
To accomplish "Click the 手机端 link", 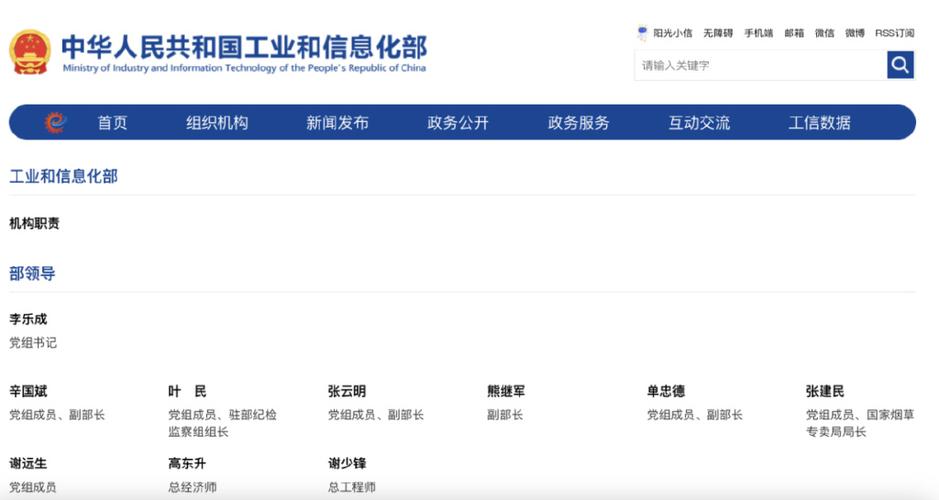I will [759, 34].
